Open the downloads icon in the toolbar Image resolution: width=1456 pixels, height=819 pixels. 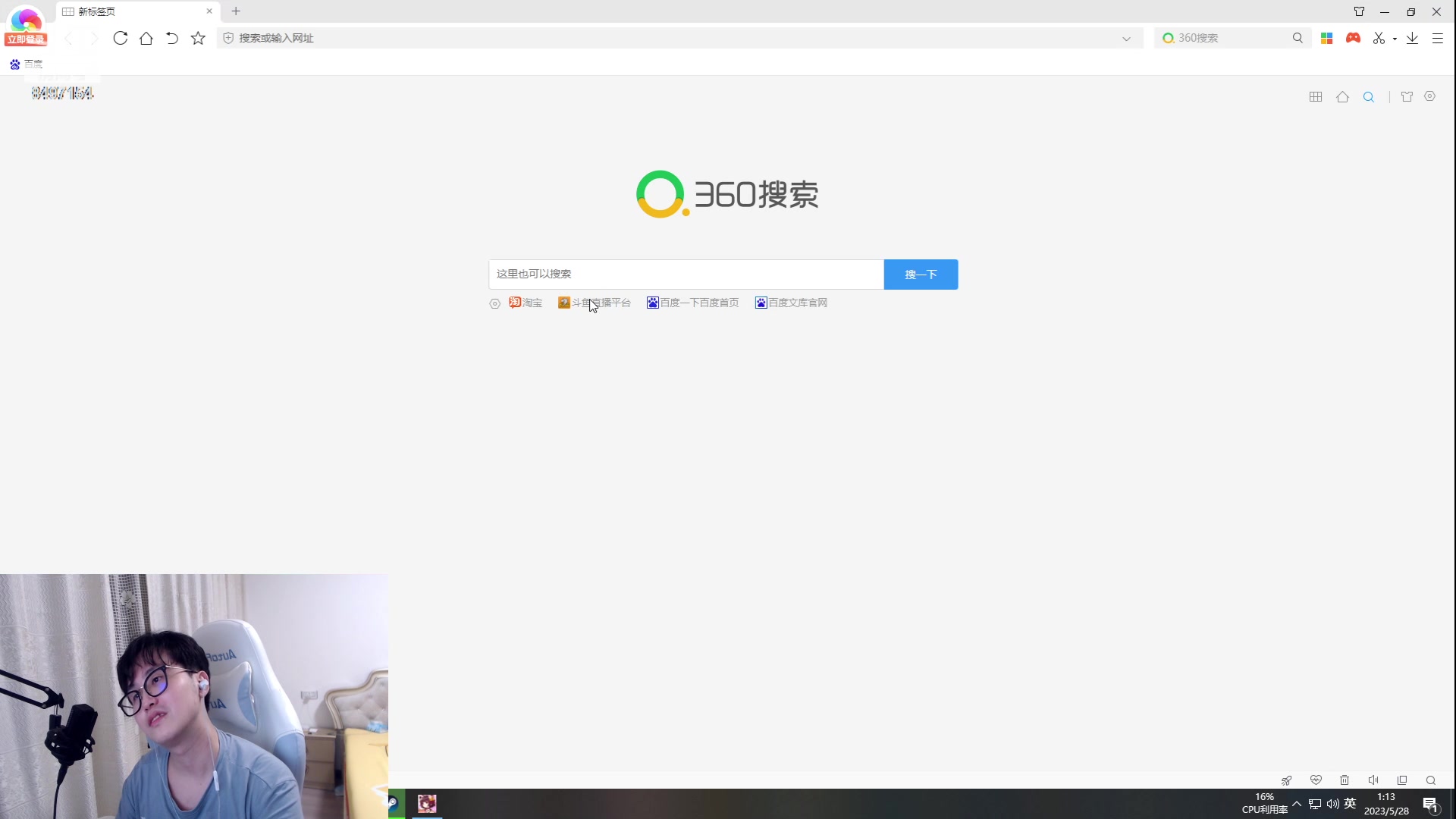1411,38
